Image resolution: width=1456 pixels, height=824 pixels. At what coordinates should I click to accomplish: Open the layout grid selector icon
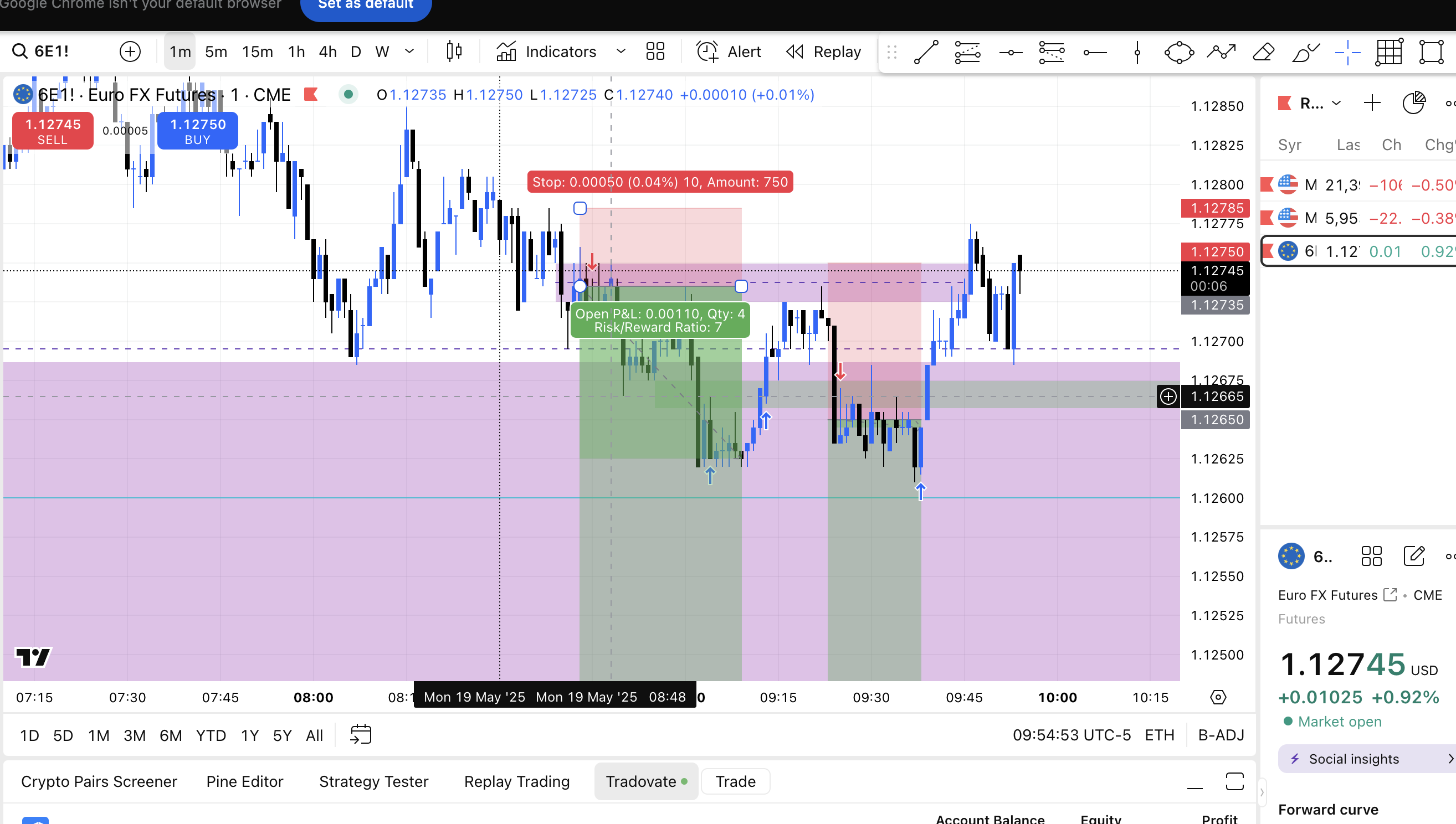point(655,51)
